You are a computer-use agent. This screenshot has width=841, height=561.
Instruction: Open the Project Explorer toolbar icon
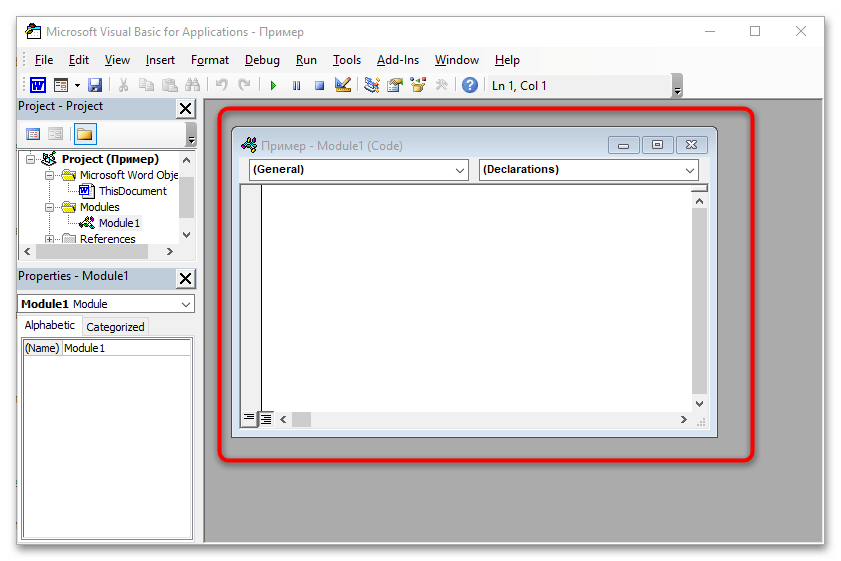372,86
